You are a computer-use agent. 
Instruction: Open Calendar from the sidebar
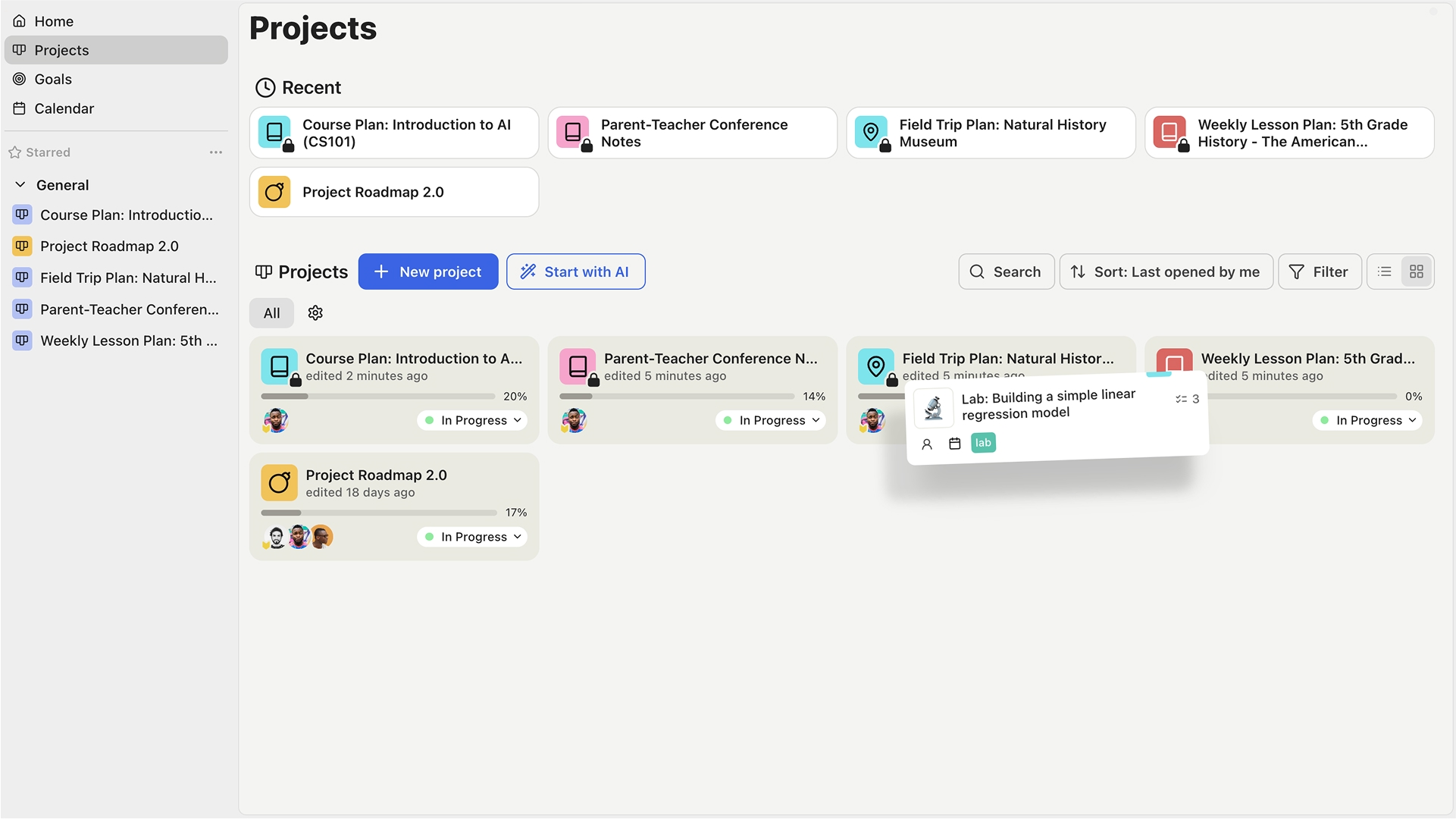click(x=64, y=108)
